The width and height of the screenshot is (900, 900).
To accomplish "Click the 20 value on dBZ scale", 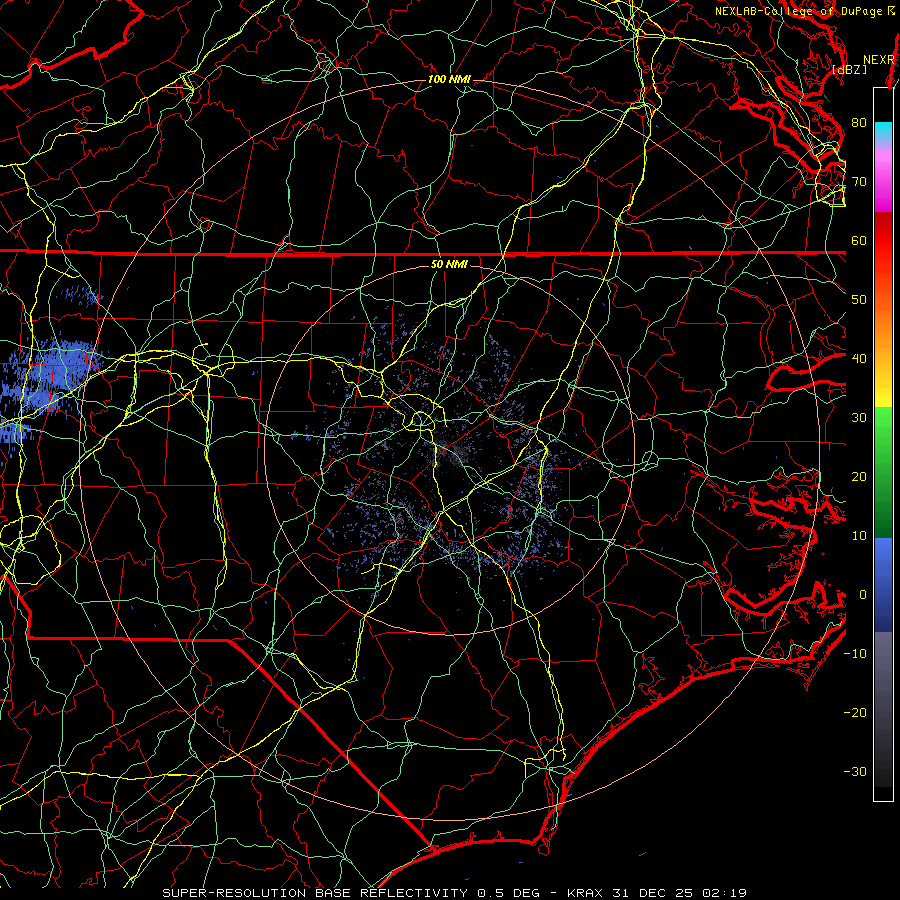I will click(859, 477).
